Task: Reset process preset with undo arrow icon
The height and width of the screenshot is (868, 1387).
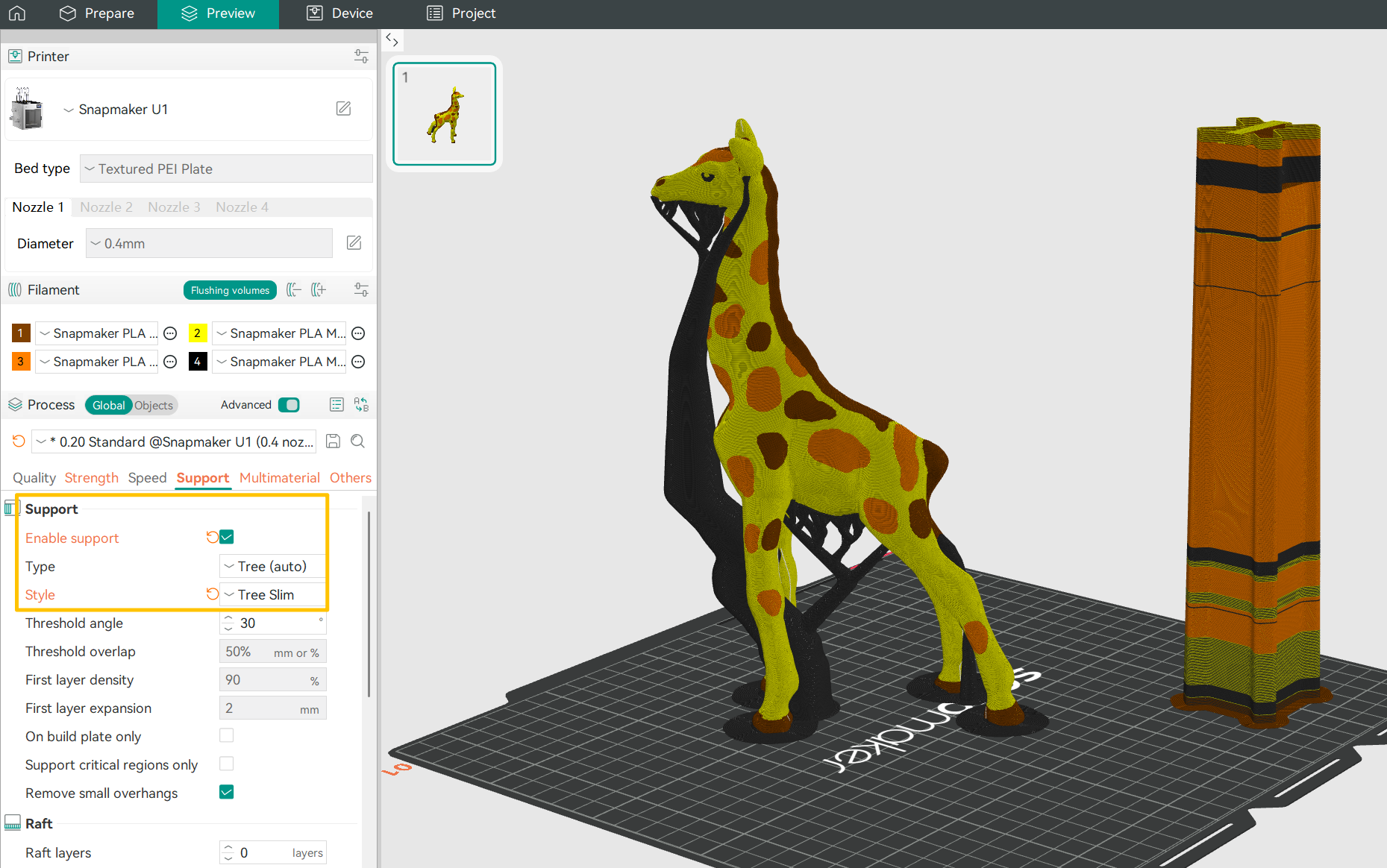Action: point(19,441)
